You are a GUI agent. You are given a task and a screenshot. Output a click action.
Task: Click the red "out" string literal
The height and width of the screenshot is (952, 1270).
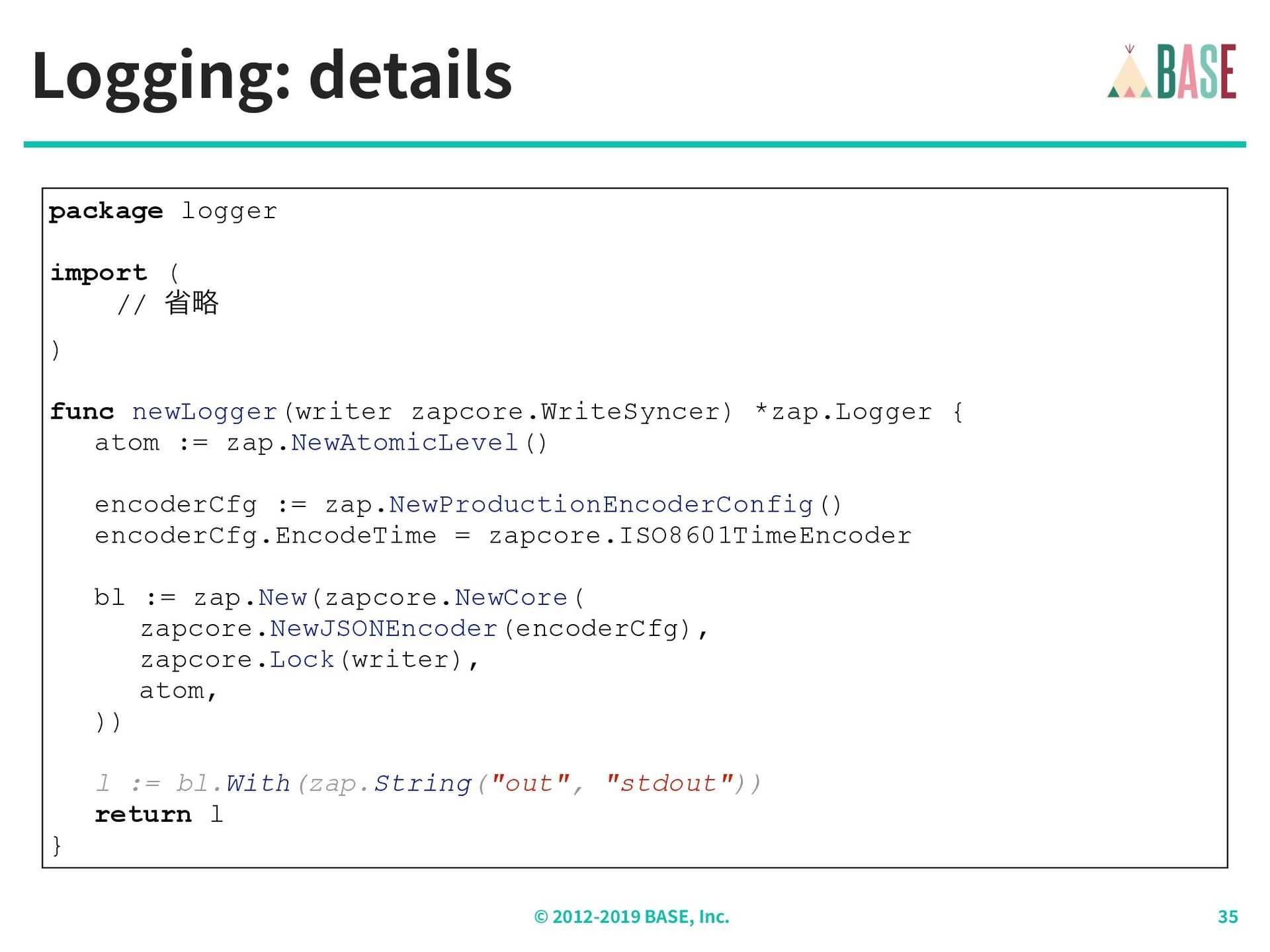click(x=530, y=783)
